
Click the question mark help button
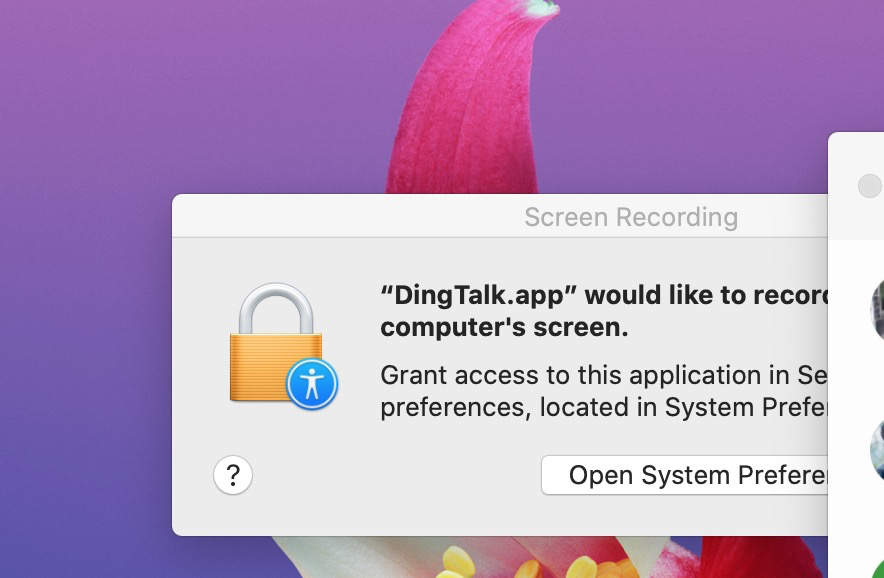(x=233, y=474)
